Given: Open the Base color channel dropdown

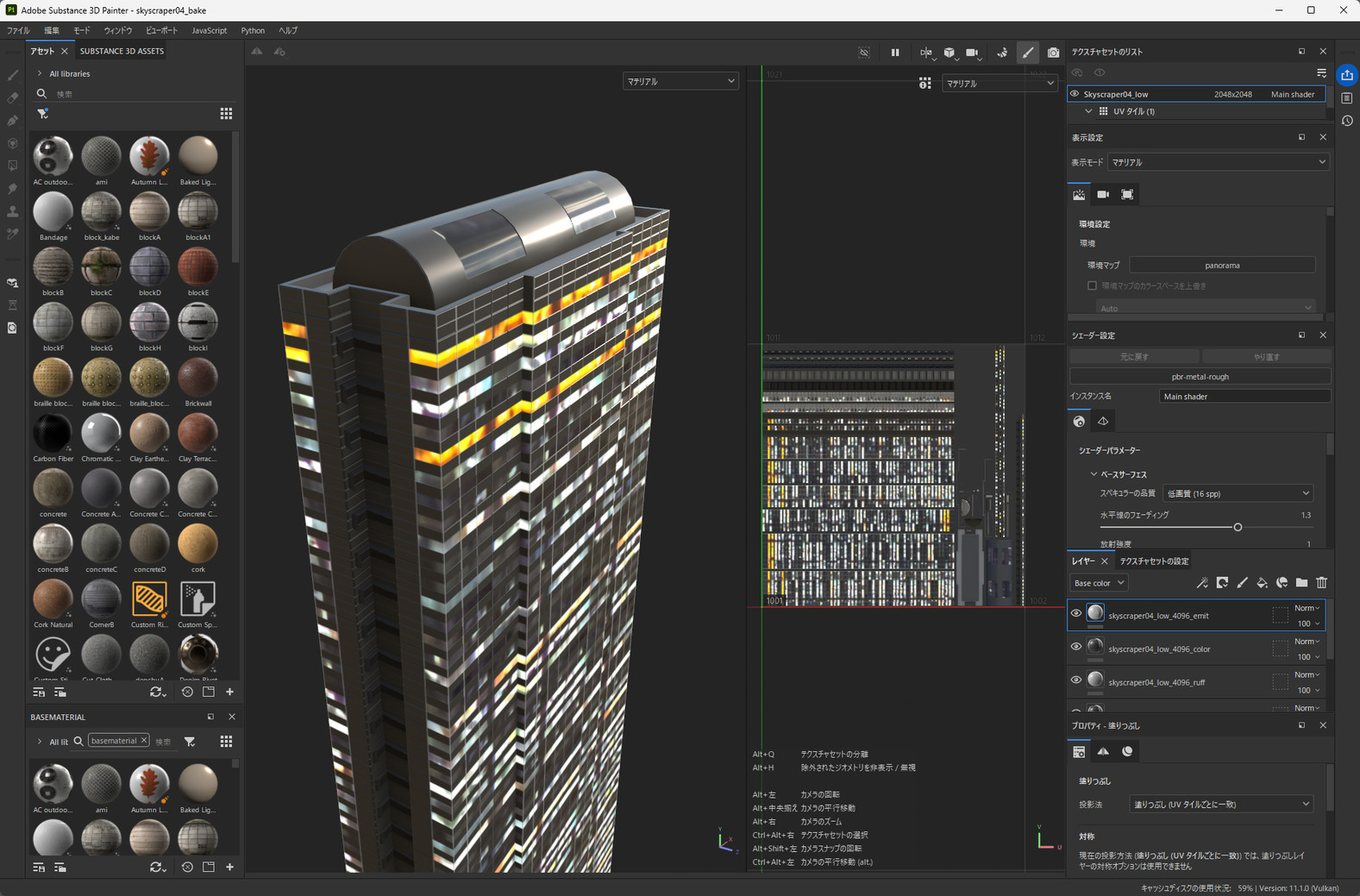Looking at the screenshot, I should pyautogui.click(x=1099, y=583).
